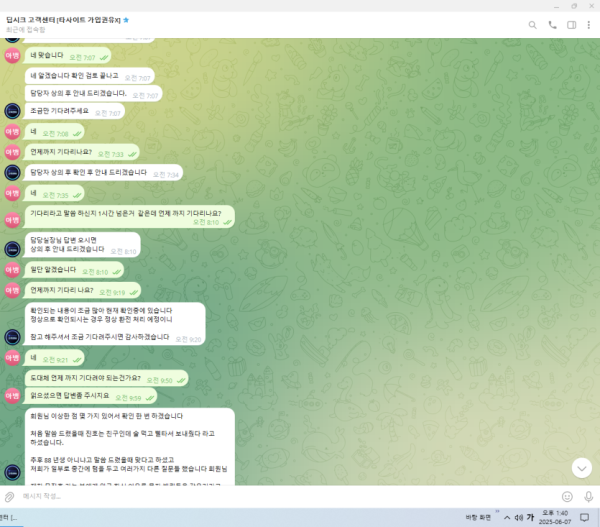Viewport: 600px width, 527px height.
Task: Click pink avatar beside 언제까지 기다리나요? 7:33 message
Action: point(12,152)
